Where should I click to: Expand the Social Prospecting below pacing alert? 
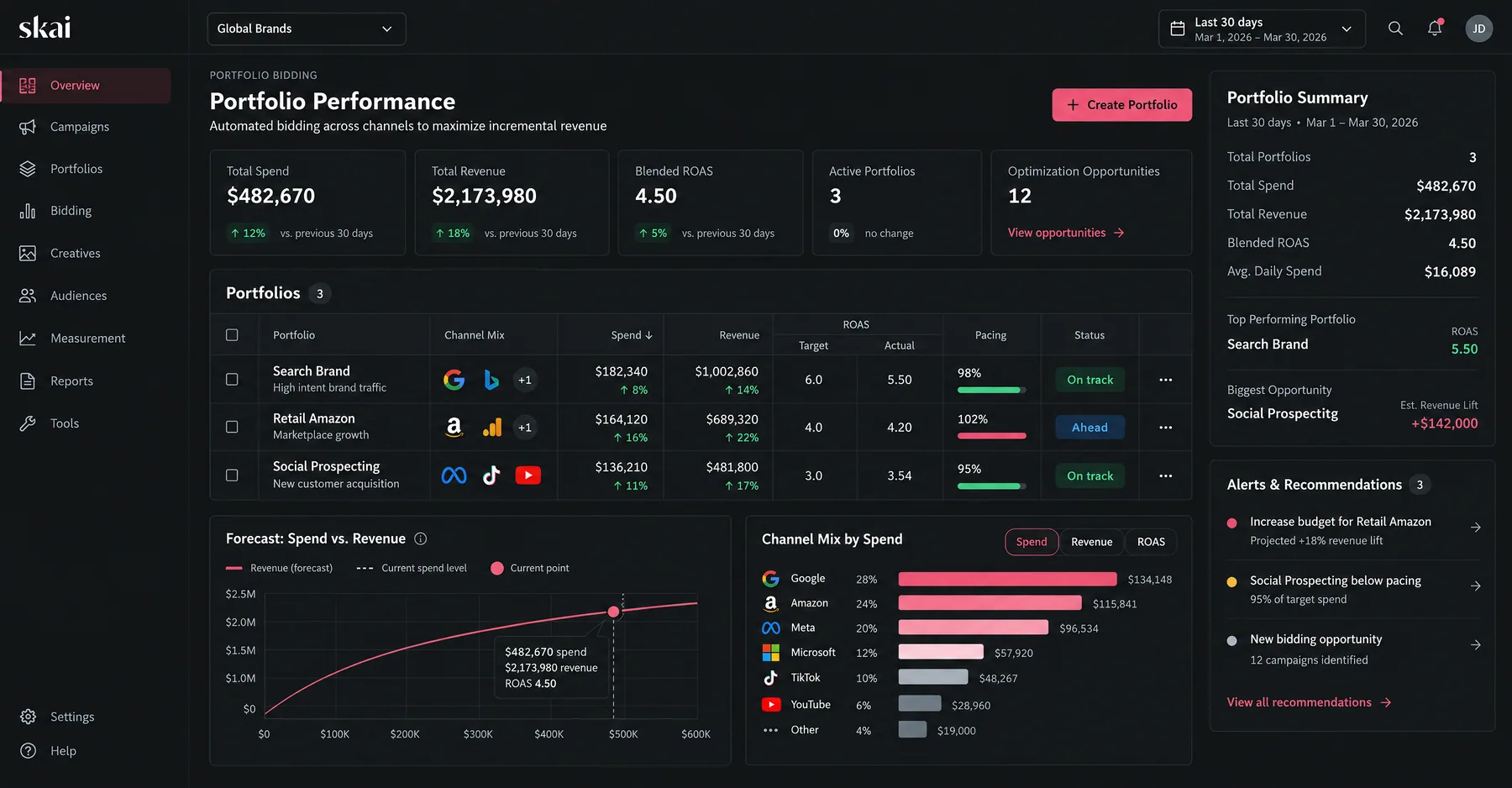(x=1475, y=586)
